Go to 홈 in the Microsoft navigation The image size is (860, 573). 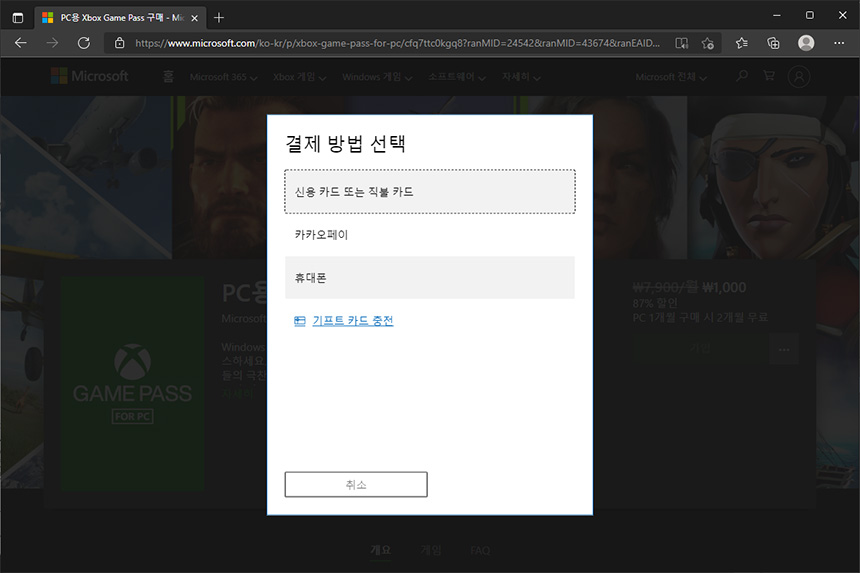point(168,77)
